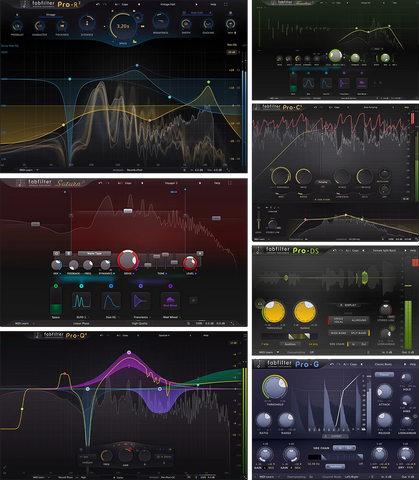Undo the last change in Pro-R 2
The image size is (419, 480).
98,5
